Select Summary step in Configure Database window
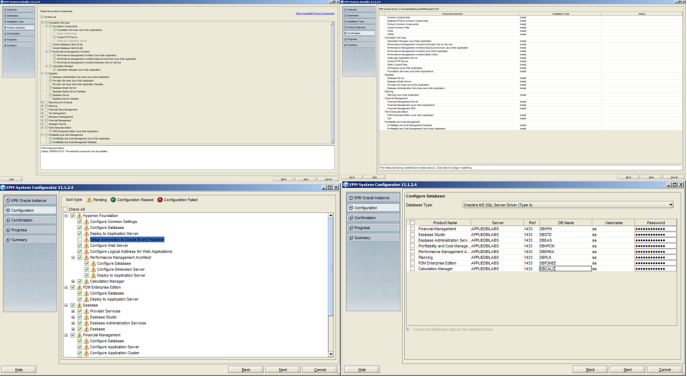 (x=373, y=238)
